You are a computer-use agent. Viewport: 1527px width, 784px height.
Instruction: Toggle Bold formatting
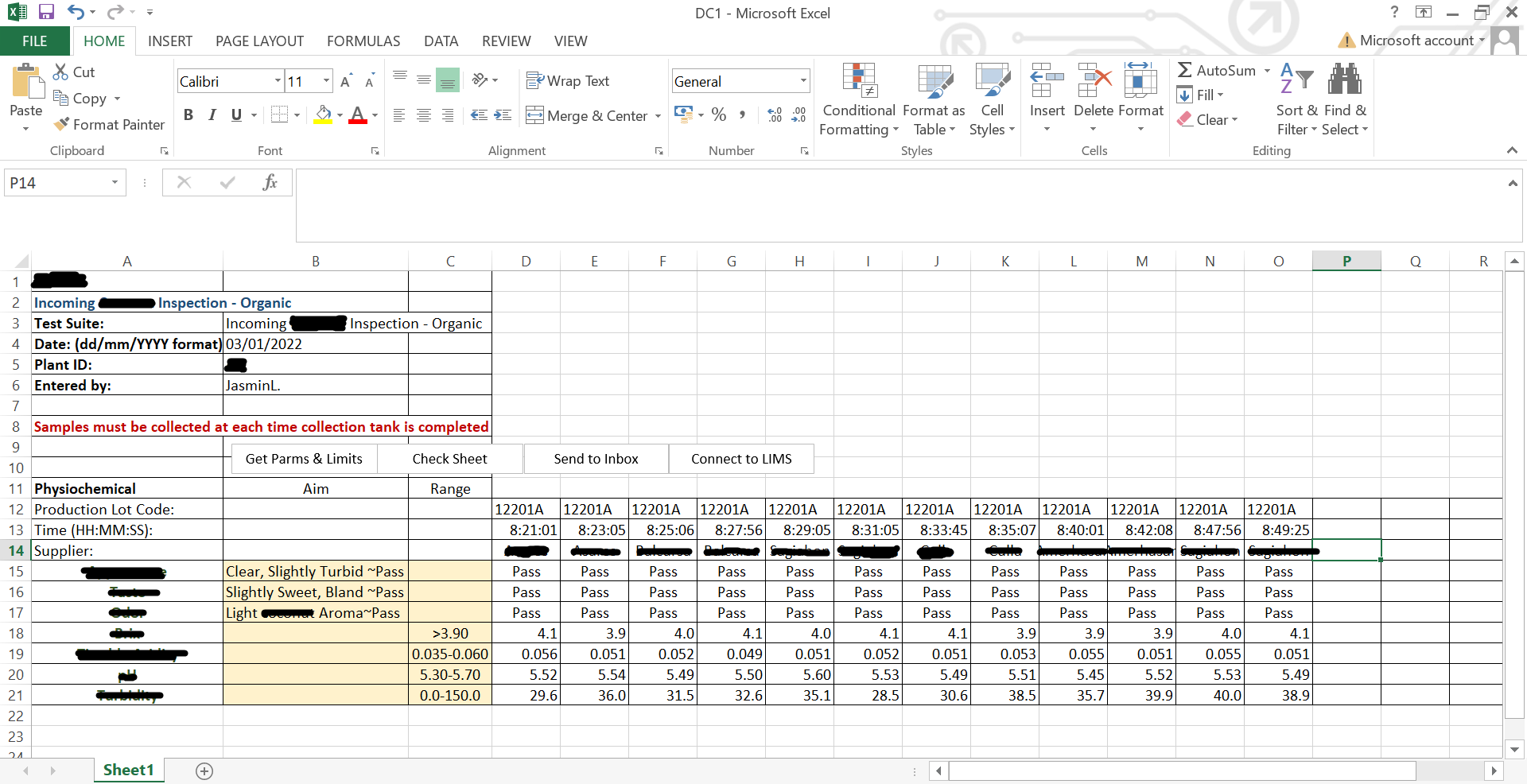point(188,115)
